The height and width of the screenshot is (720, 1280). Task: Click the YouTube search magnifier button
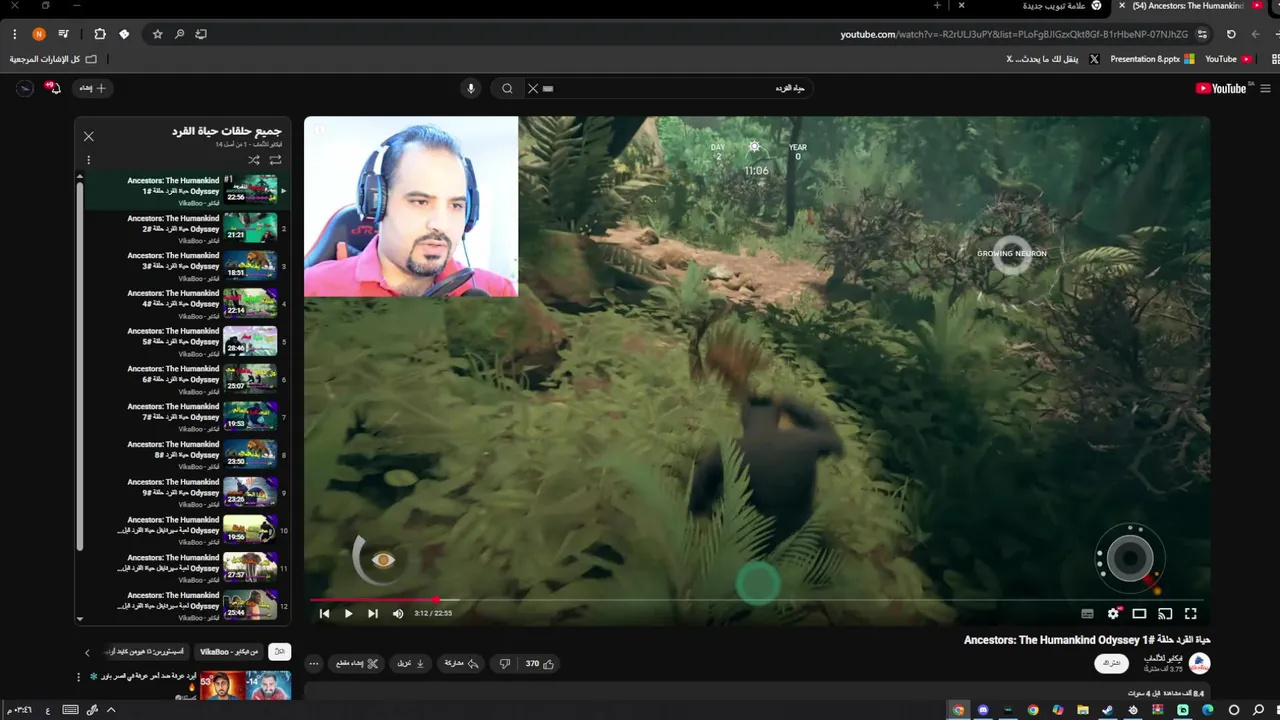(508, 88)
